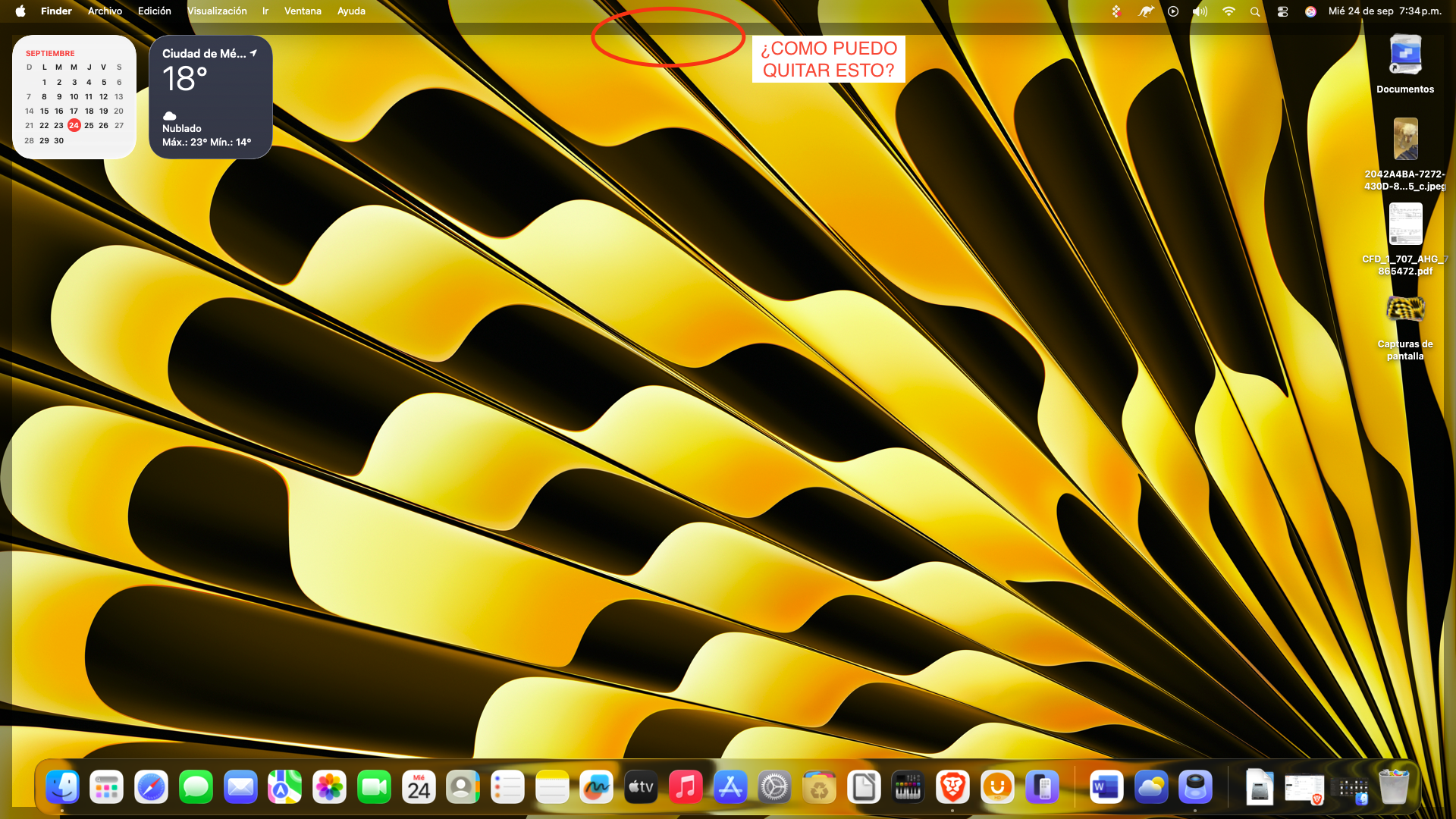Open Safari from the dock
The image size is (1456, 819).
tap(151, 788)
